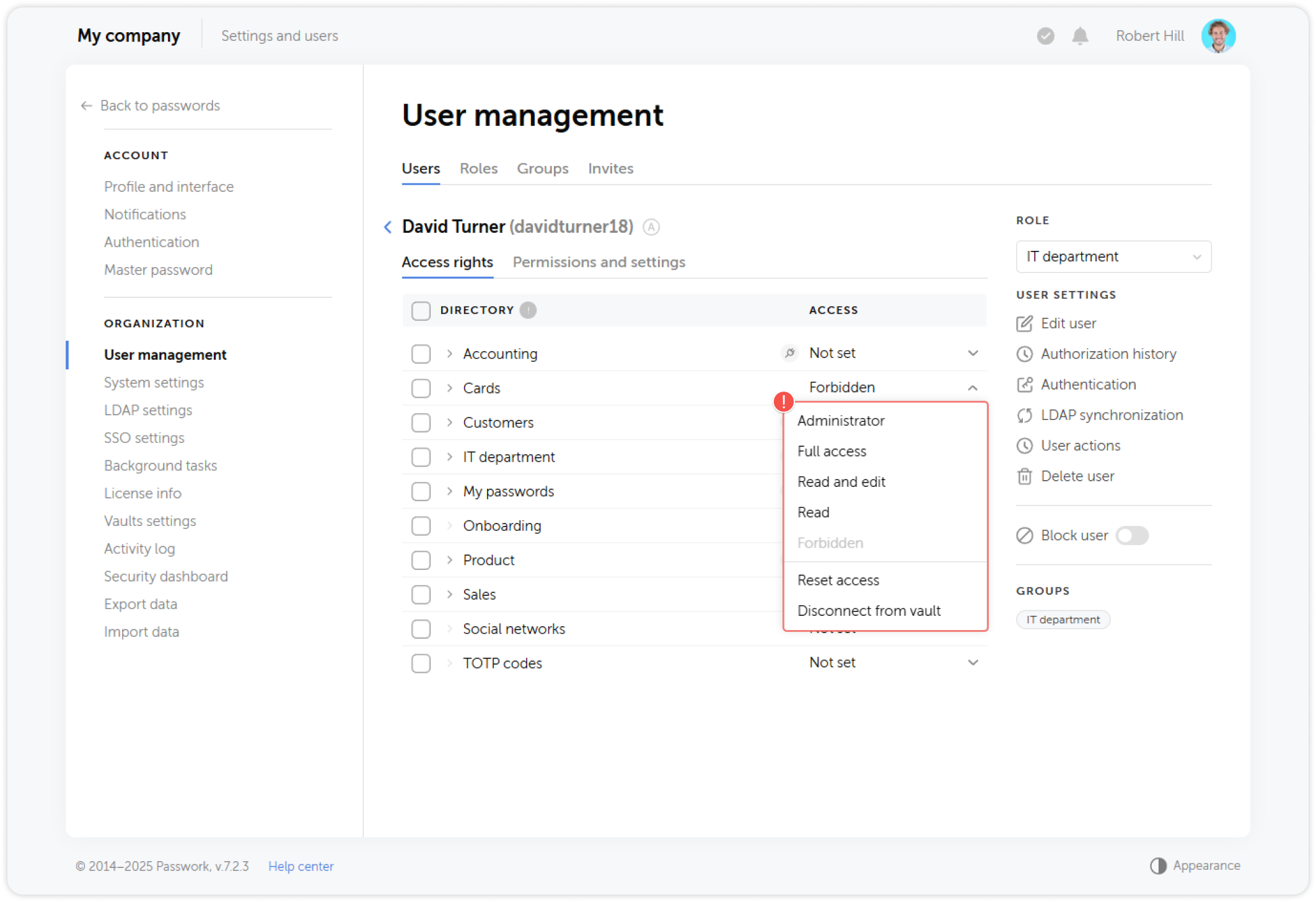Select Read and edit in access menu
1316x902 pixels.
(x=841, y=481)
